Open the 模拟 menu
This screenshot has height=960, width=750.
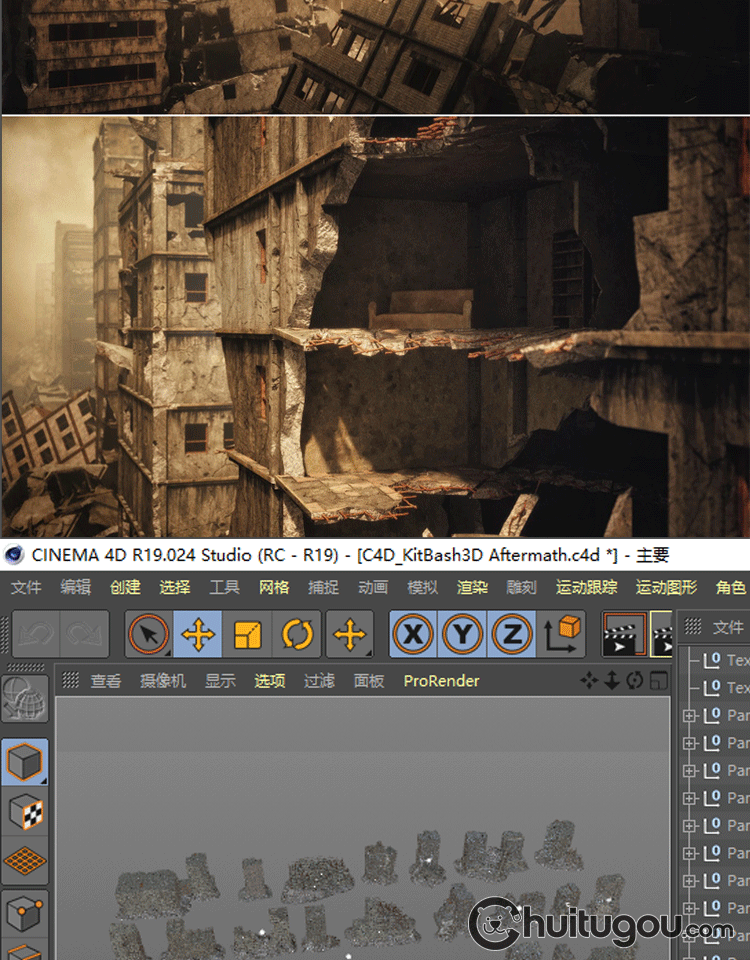422,587
